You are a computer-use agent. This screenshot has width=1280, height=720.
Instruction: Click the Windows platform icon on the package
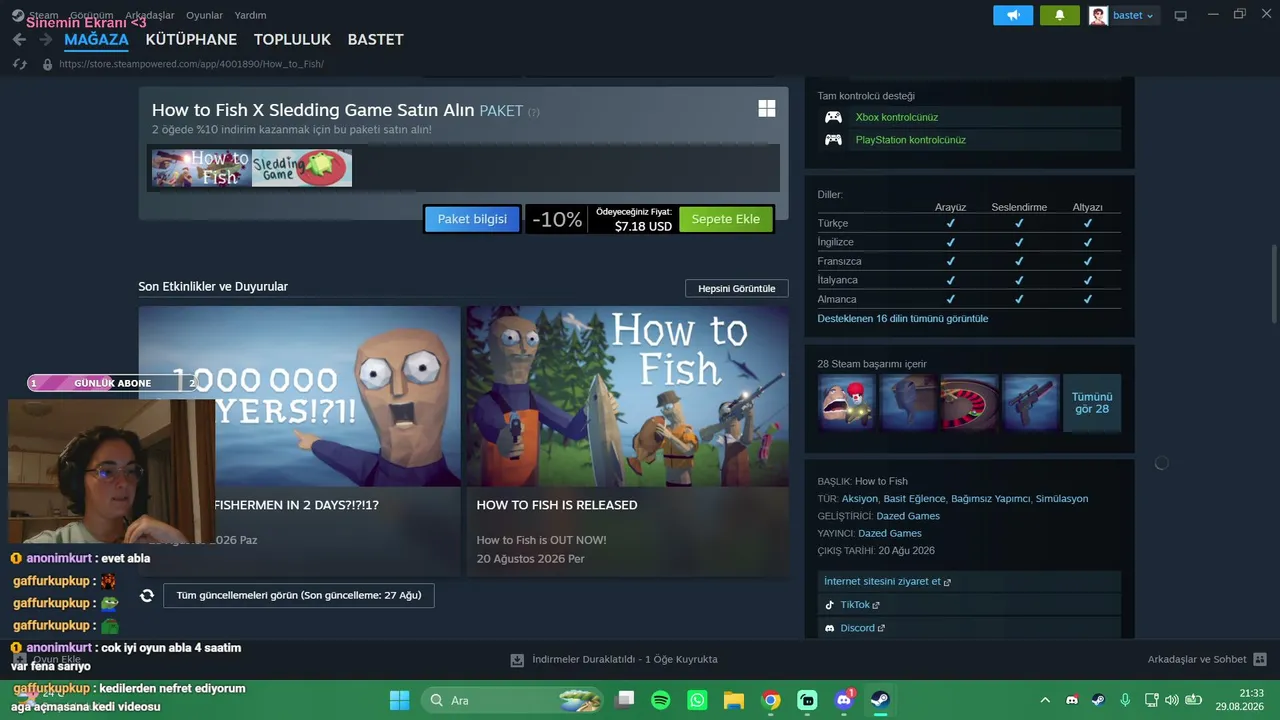767,109
